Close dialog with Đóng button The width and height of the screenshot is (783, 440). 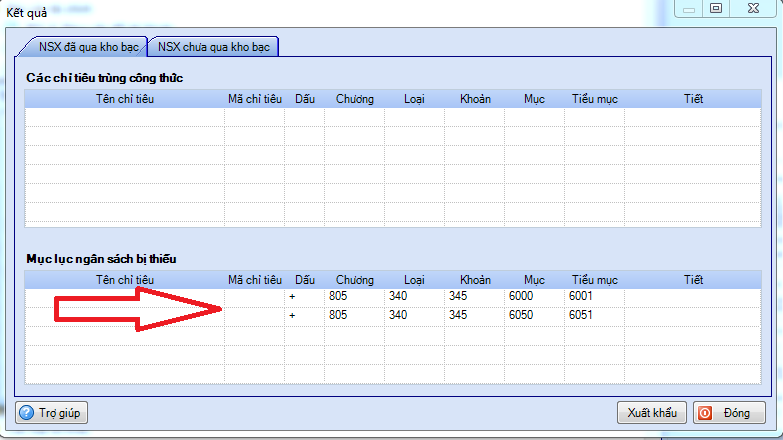point(729,413)
